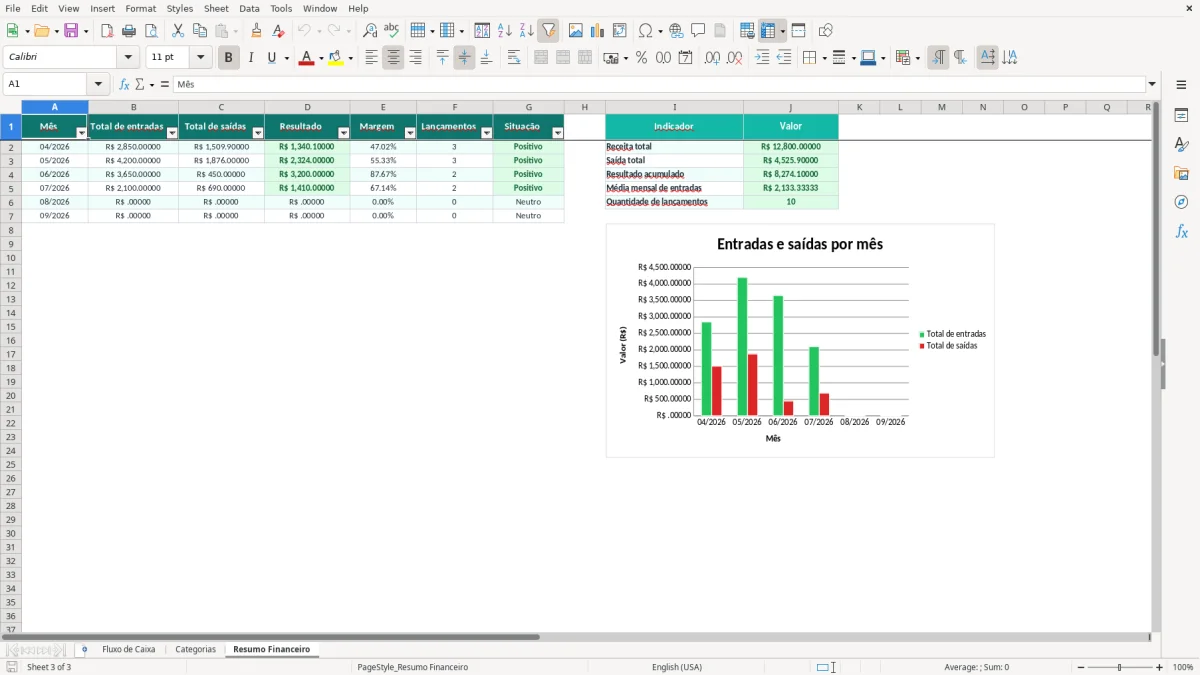Open the Navigator sidebar panel

pos(1181,202)
